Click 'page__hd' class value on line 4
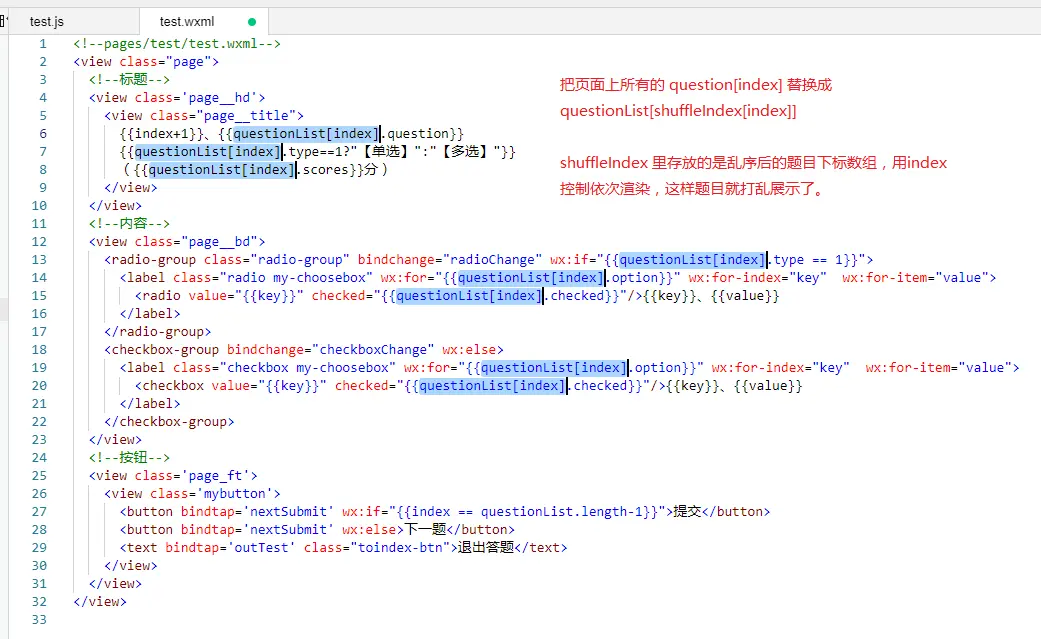 219,98
